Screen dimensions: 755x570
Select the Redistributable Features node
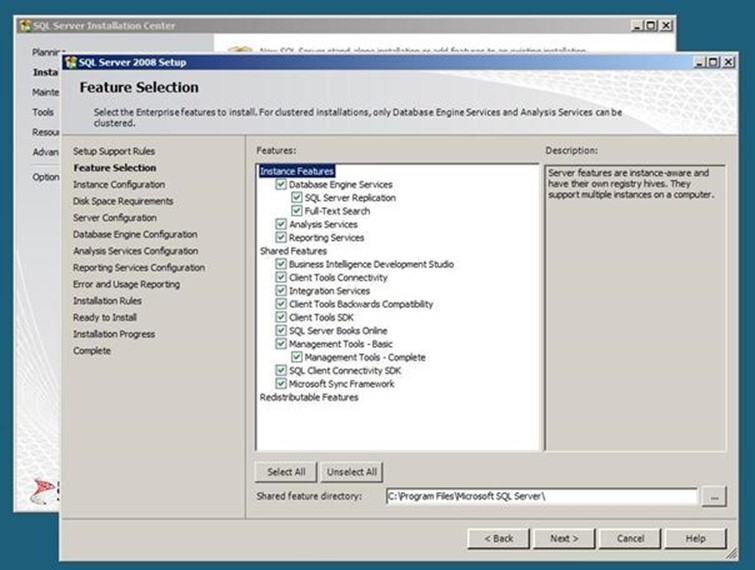pos(309,397)
